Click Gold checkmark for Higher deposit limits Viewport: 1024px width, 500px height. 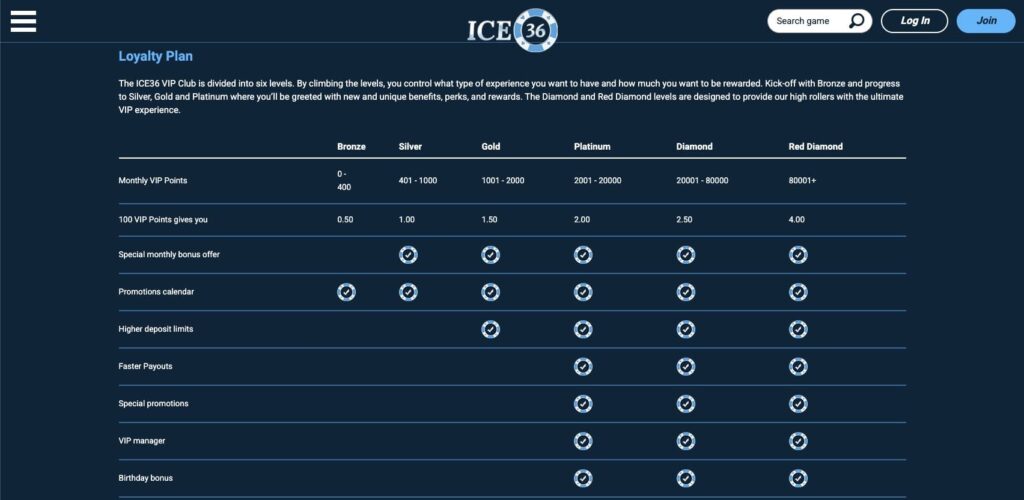tap(490, 329)
